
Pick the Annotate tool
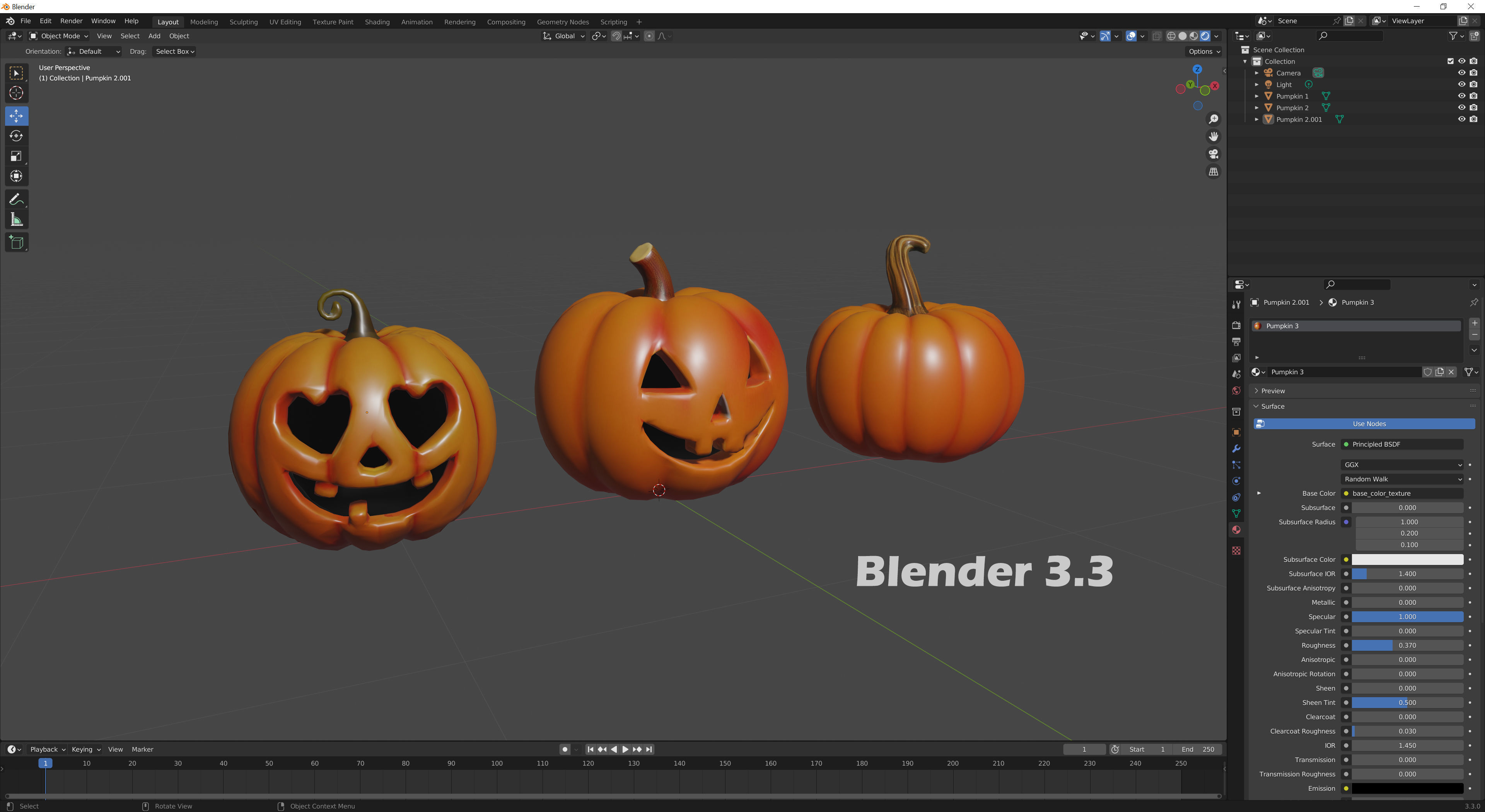coord(16,200)
